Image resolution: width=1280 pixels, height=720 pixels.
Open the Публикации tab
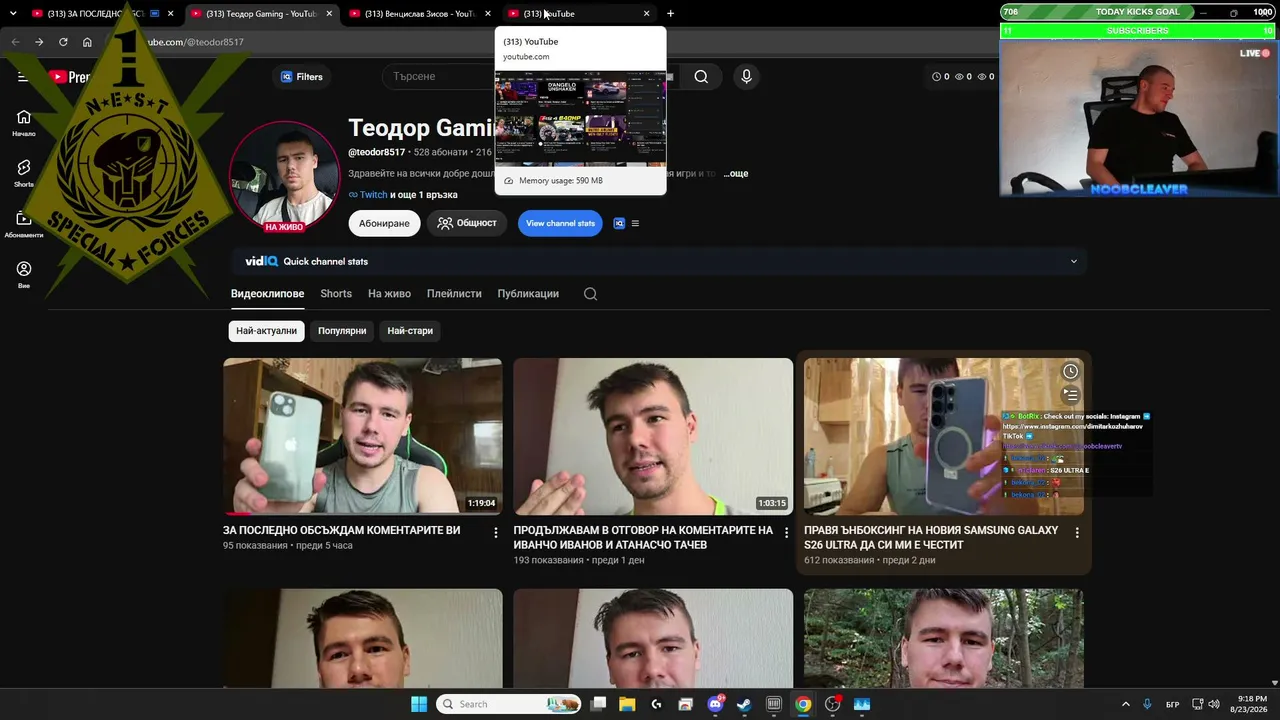pos(528,294)
